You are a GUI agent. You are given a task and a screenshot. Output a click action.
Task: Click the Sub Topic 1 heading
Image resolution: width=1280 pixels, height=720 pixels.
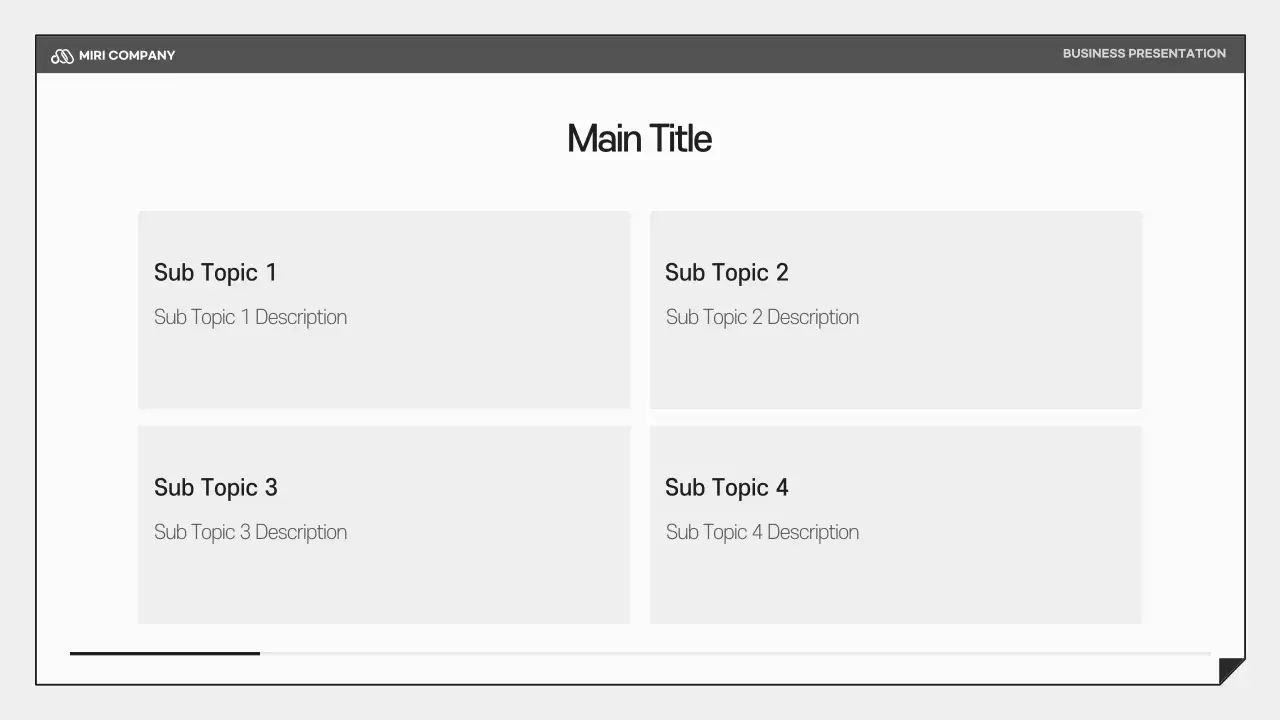(215, 273)
